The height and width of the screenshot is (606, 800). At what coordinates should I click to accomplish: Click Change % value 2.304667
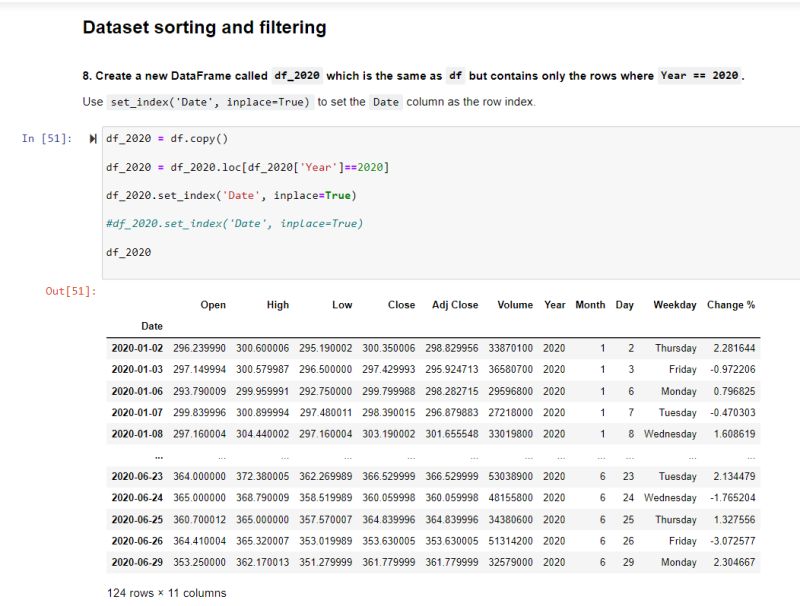pos(734,562)
